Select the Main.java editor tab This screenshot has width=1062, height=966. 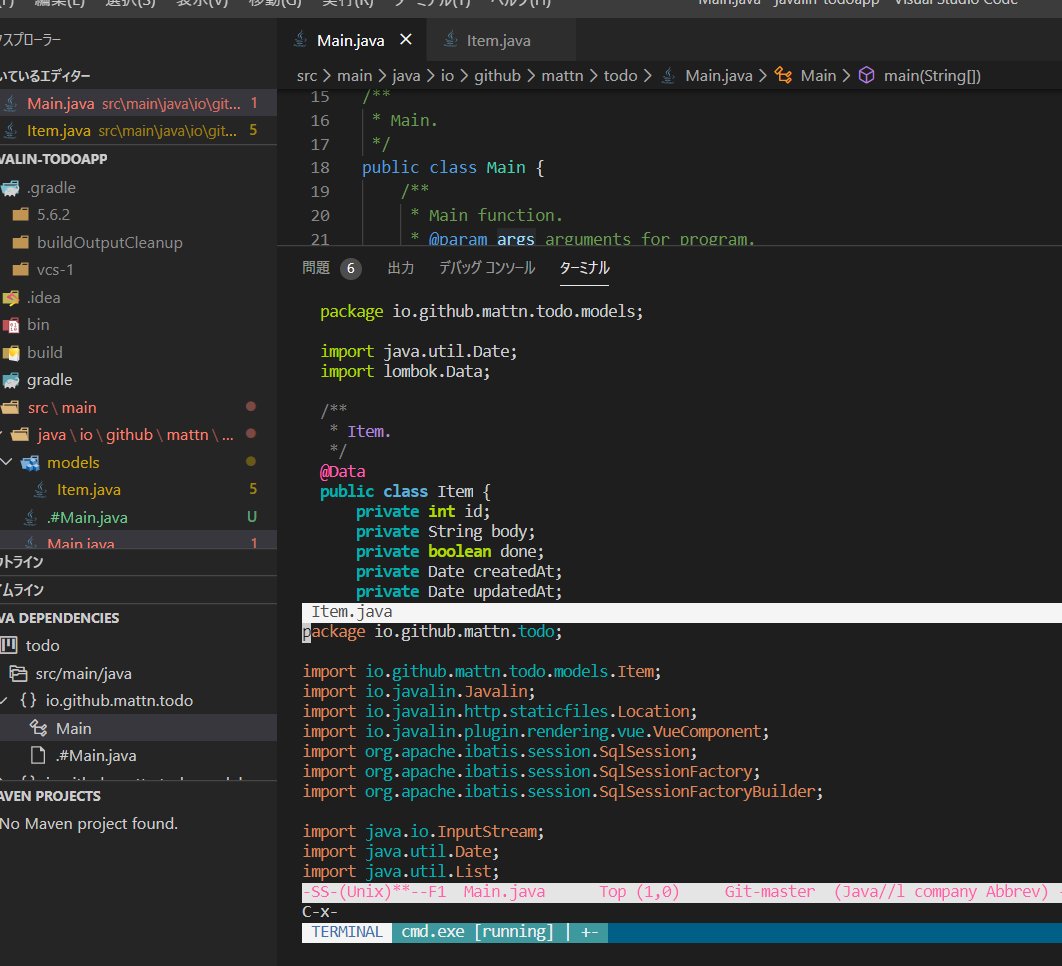click(x=351, y=40)
